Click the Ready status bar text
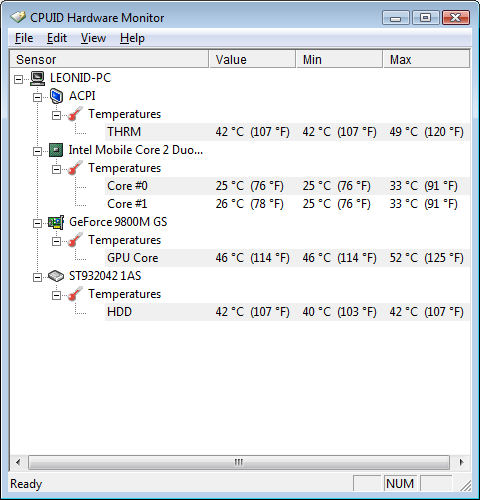Viewport: 480px width, 500px height. (26, 484)
